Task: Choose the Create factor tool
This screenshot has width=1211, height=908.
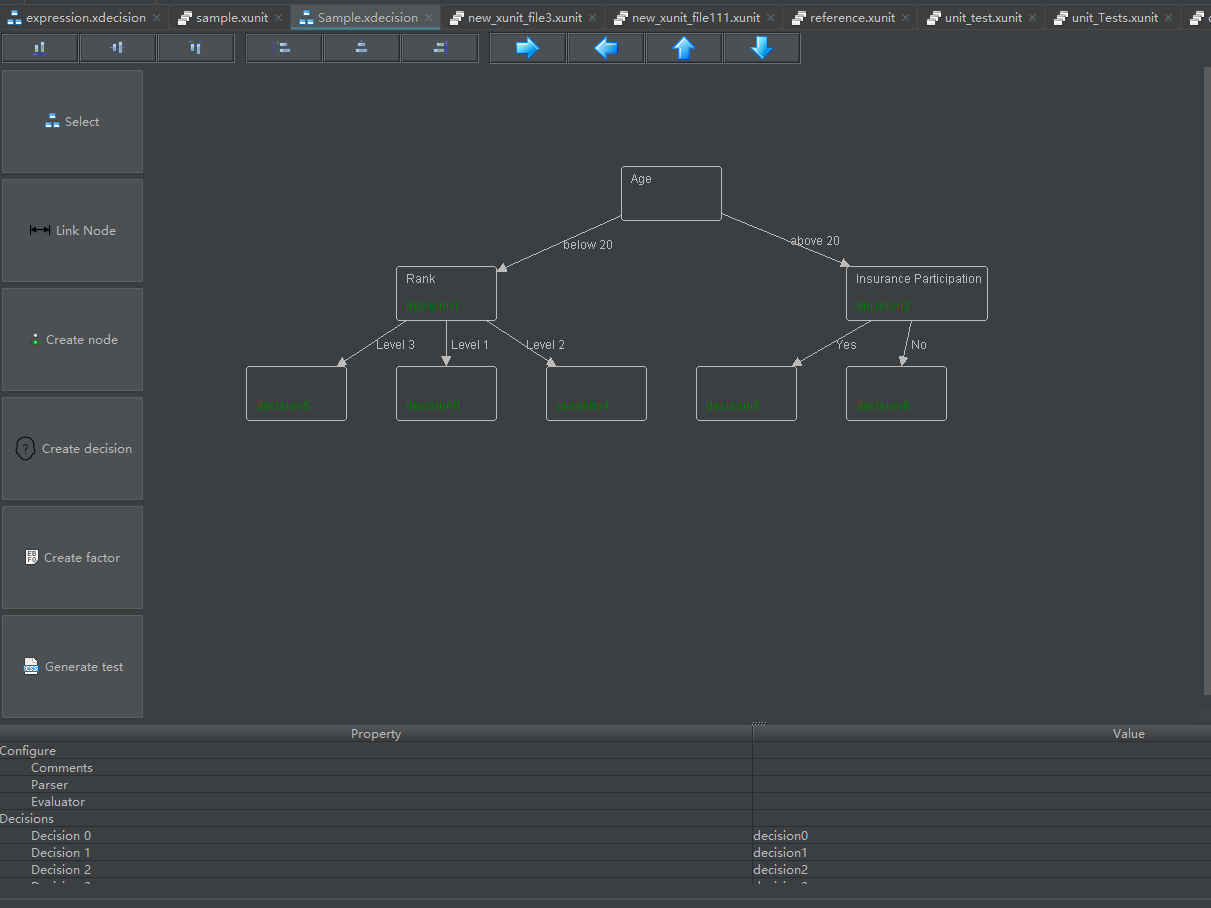Action: click(72, 557)
